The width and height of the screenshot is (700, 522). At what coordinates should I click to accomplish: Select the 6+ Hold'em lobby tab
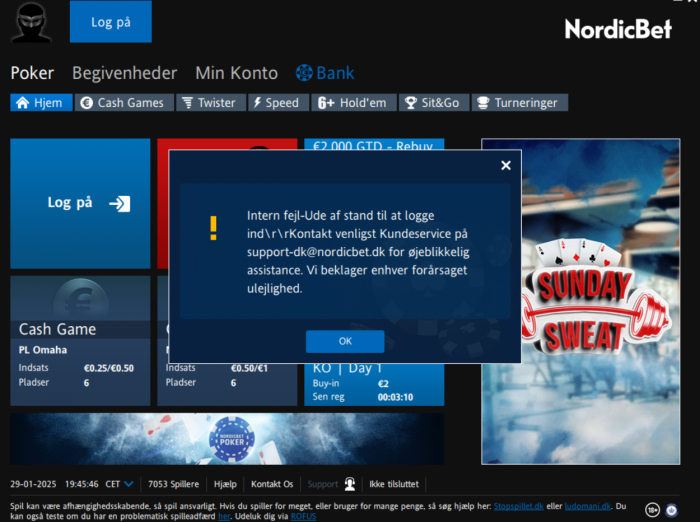click(354, 103)
